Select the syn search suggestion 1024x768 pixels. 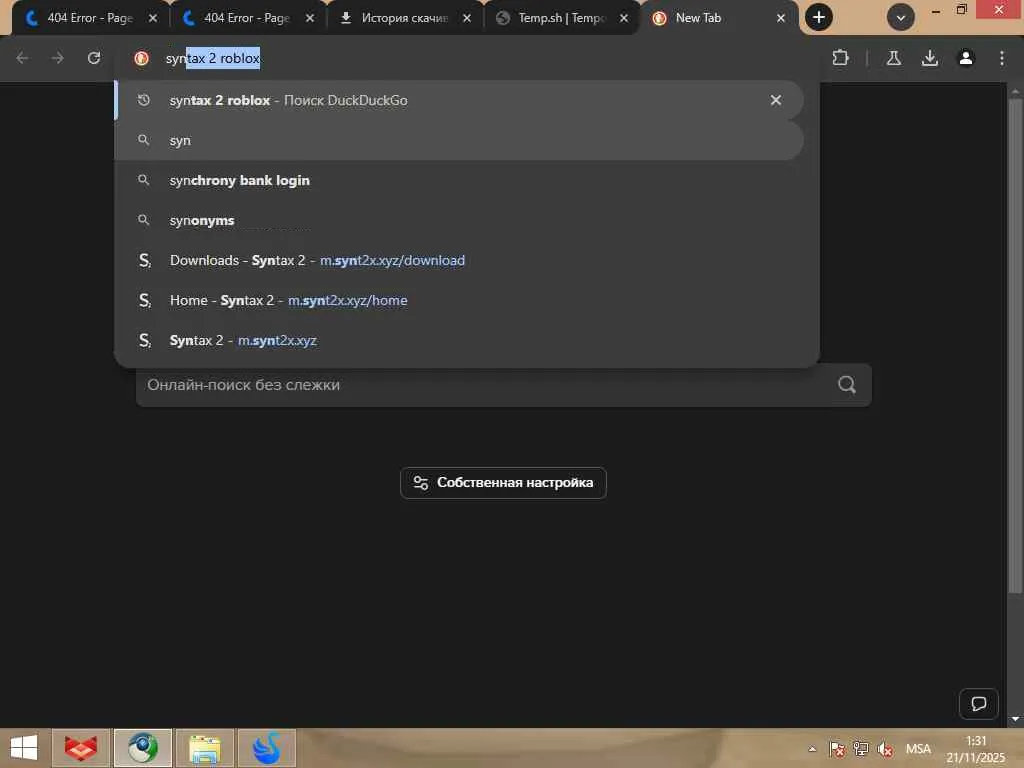coord(458,140)
